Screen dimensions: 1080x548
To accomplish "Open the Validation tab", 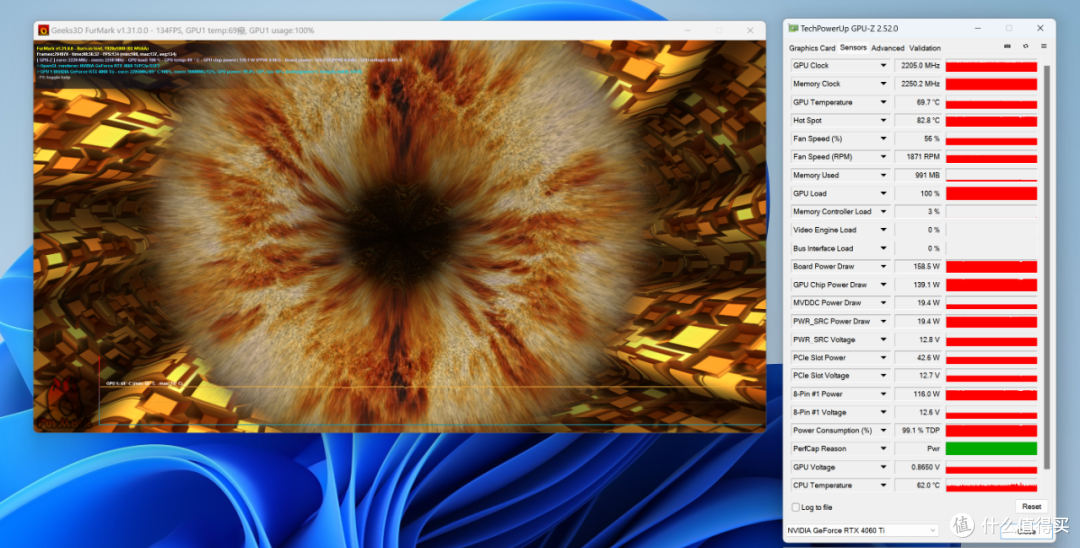I will 924,48.
